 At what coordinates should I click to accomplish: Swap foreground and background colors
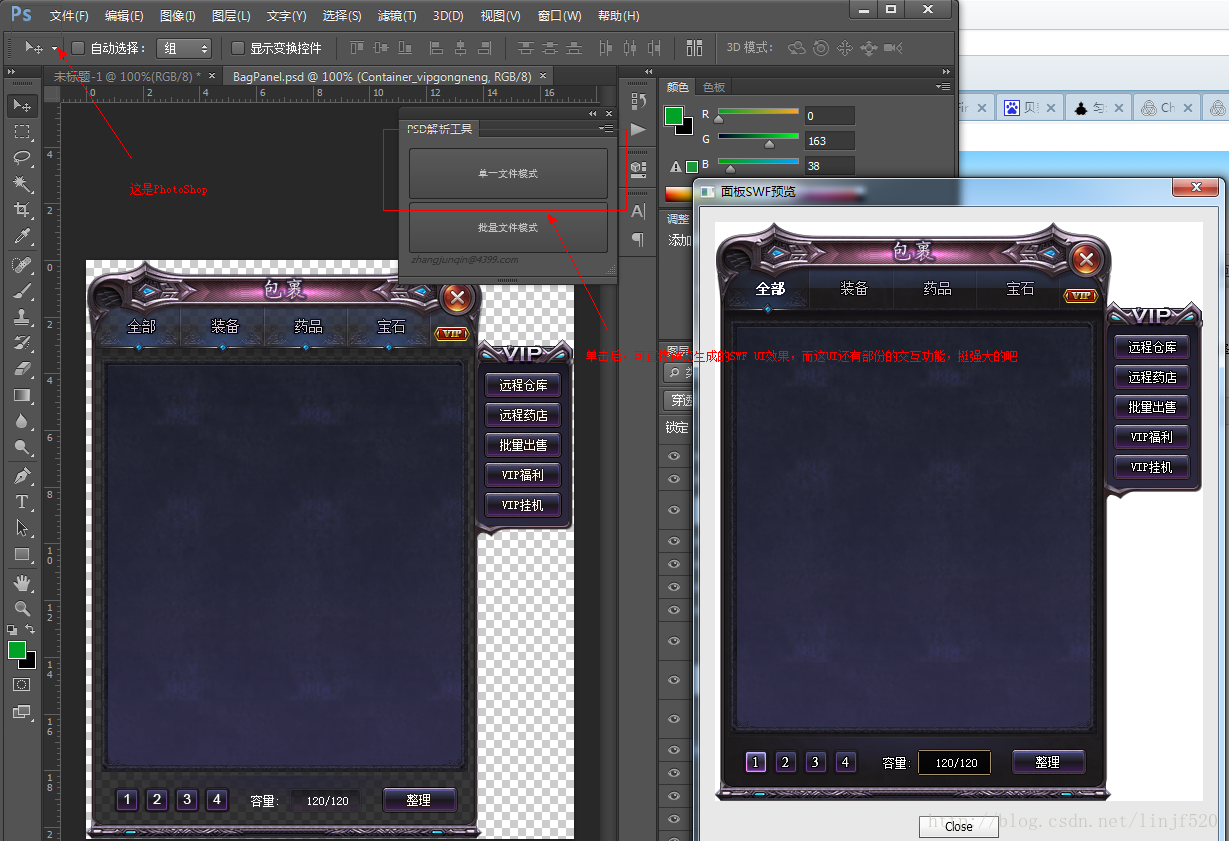[x=30, y=629]
